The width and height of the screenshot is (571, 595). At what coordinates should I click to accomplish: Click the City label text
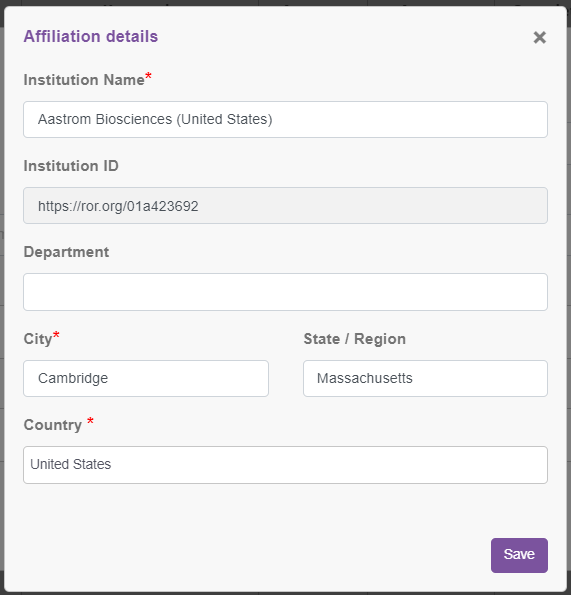pos(38,339)
